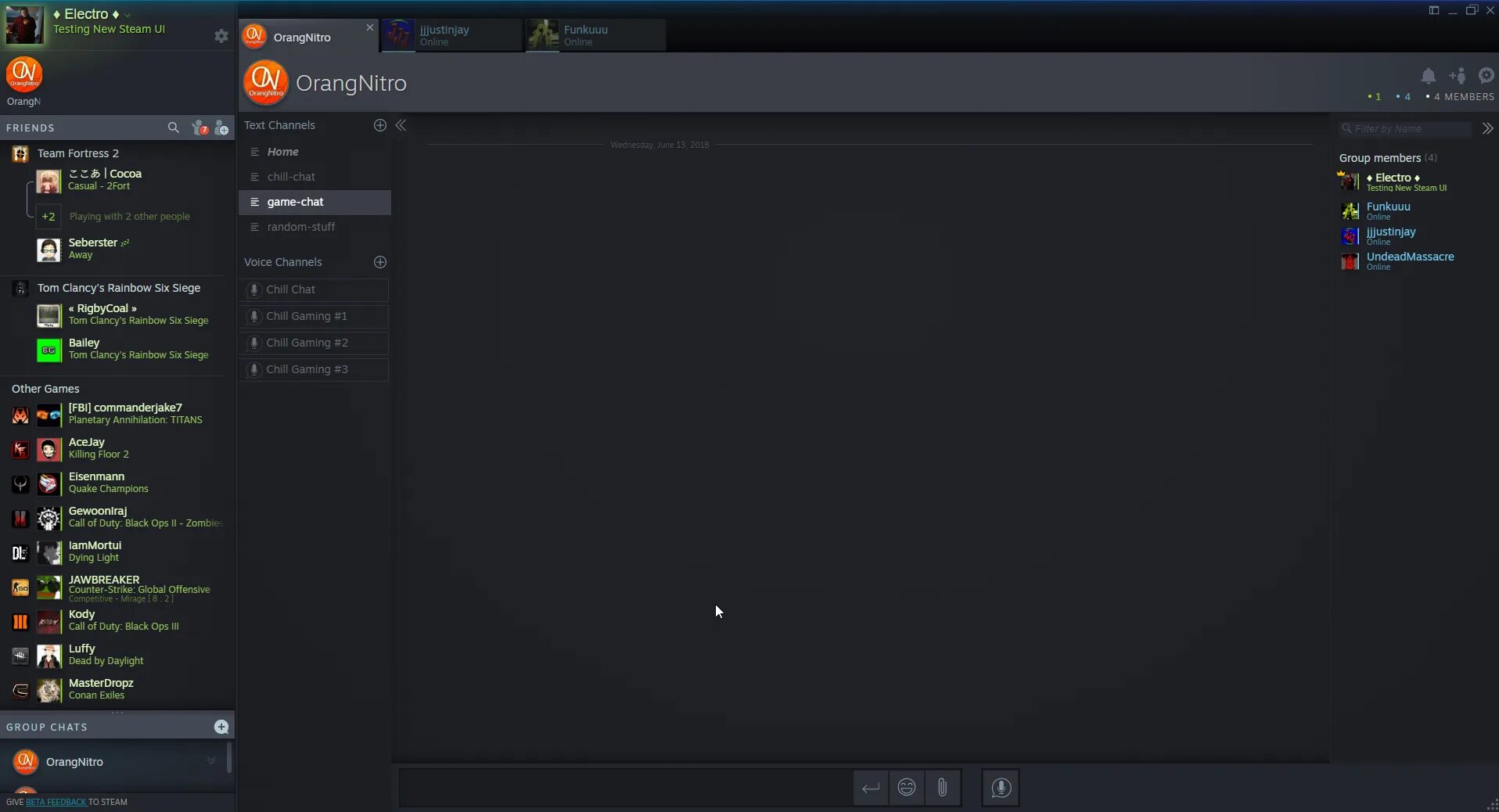Add a new voice channel
This screenshot has height=812, width=1499.
[380, 262]
